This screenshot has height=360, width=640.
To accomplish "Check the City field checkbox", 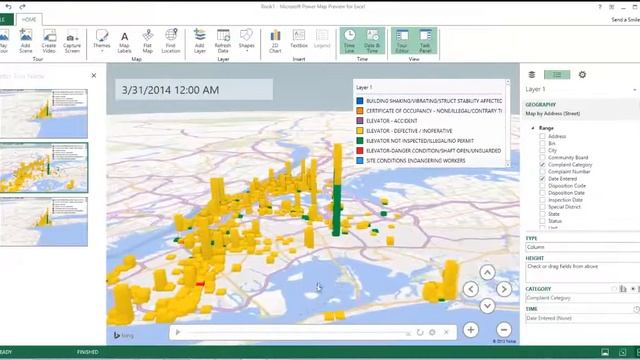I will tap(542, 150).
